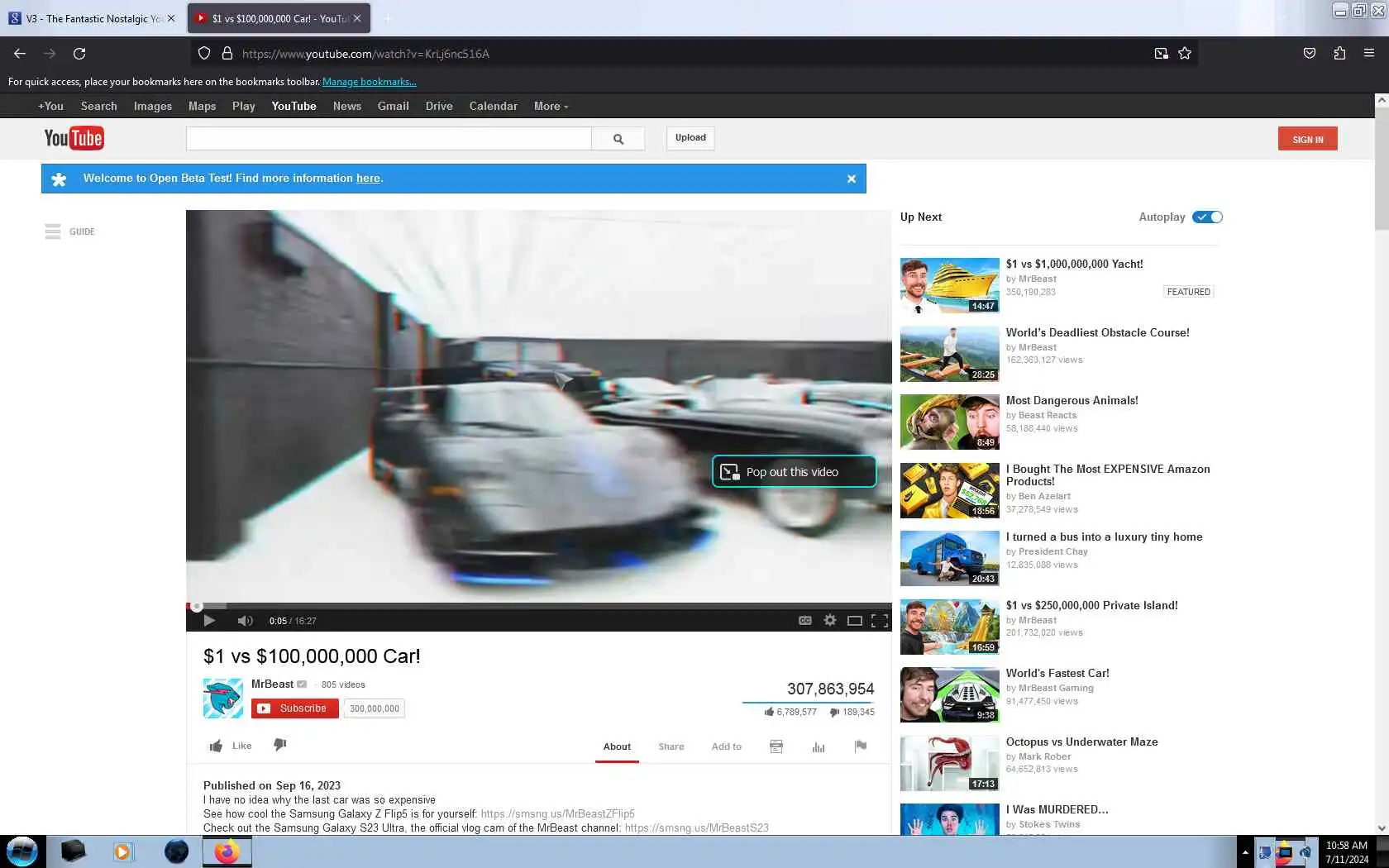
Task: Open Firefox extensions menu
Action: coord(1339,54)
